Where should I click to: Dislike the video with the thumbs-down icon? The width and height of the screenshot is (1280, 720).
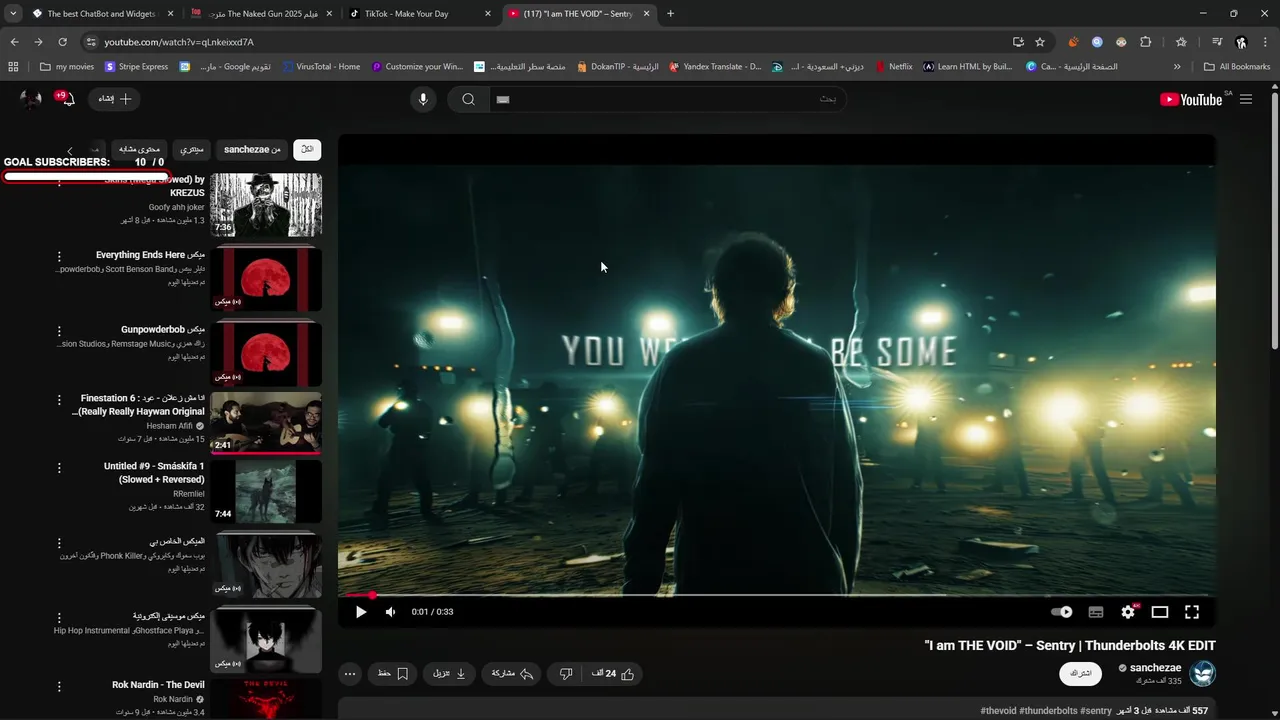565,674
